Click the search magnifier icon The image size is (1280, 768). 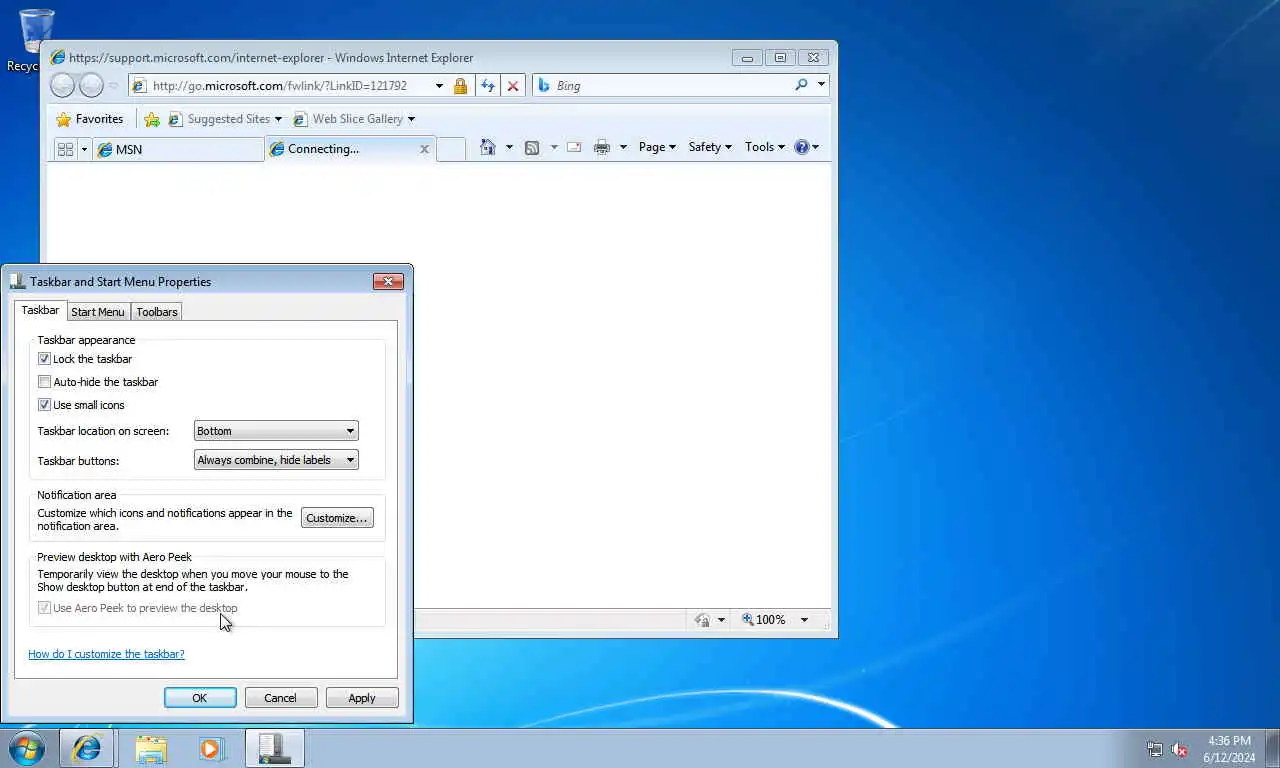click(801, 85)
